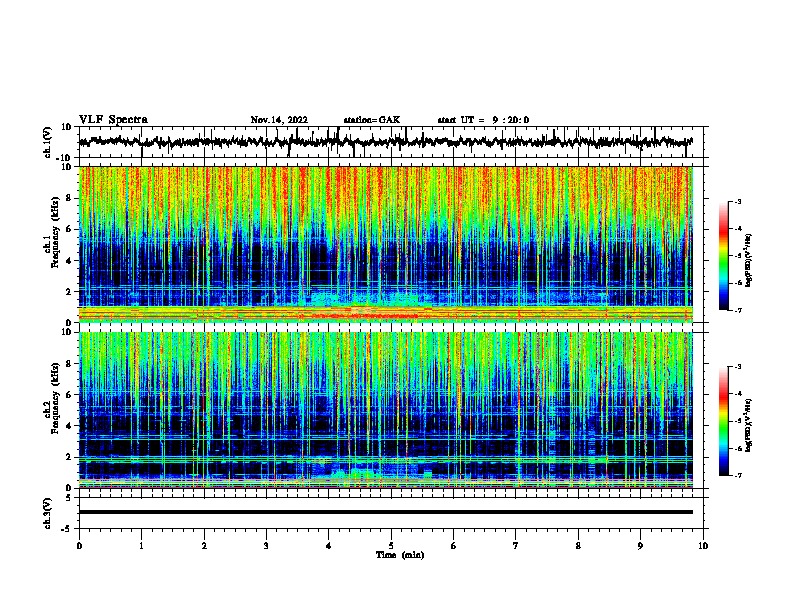Click the "station=GAK" header text
This screenshot has width=792, height=612.
(372, 120)
